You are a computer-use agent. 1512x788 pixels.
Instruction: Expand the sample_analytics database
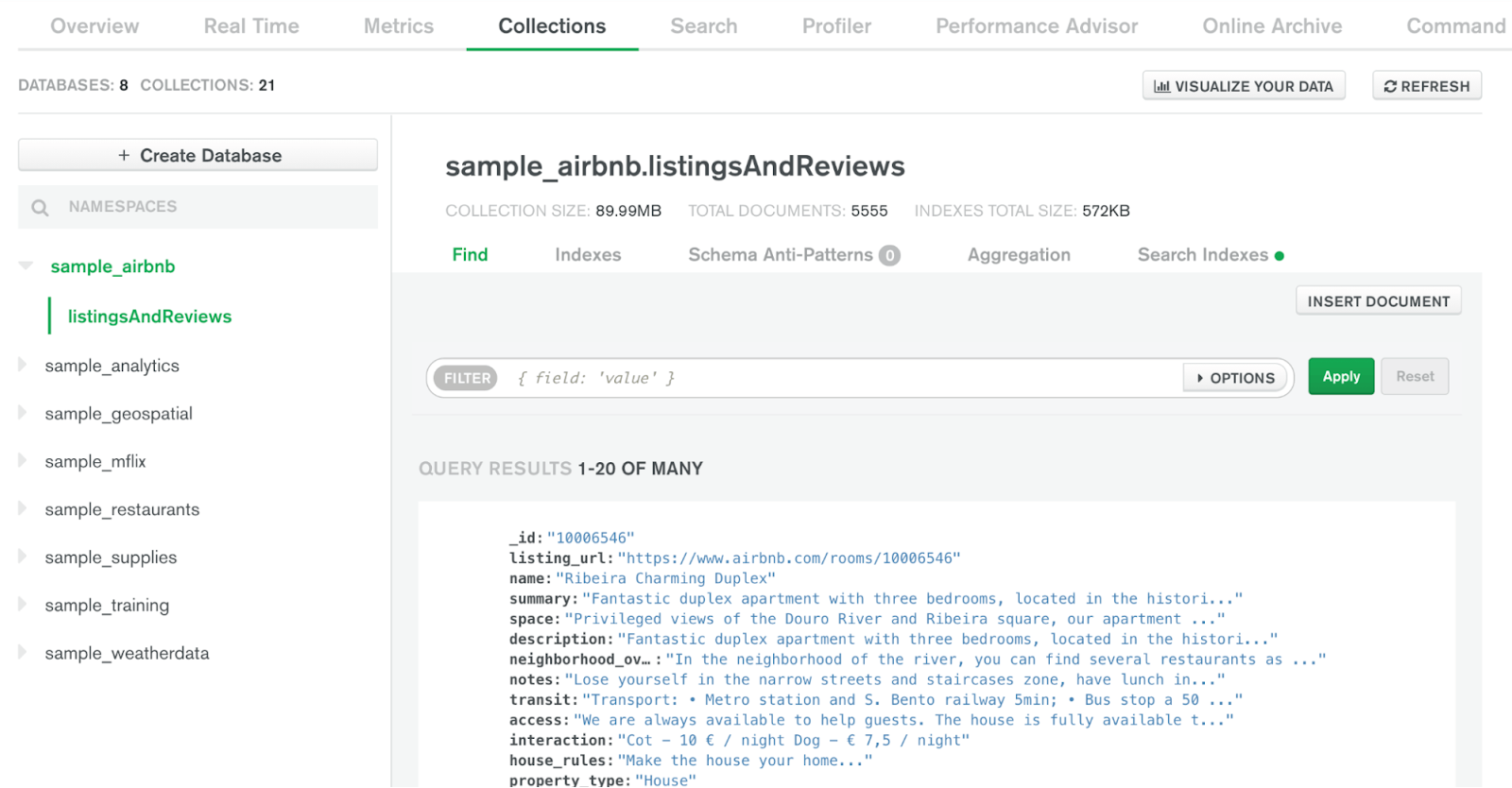[x=23, y=365]
